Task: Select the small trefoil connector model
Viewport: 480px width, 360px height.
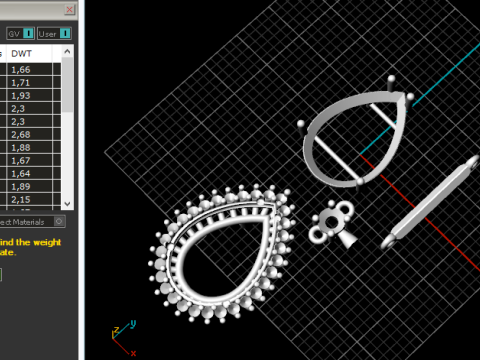Action: [x=333, y=224]
